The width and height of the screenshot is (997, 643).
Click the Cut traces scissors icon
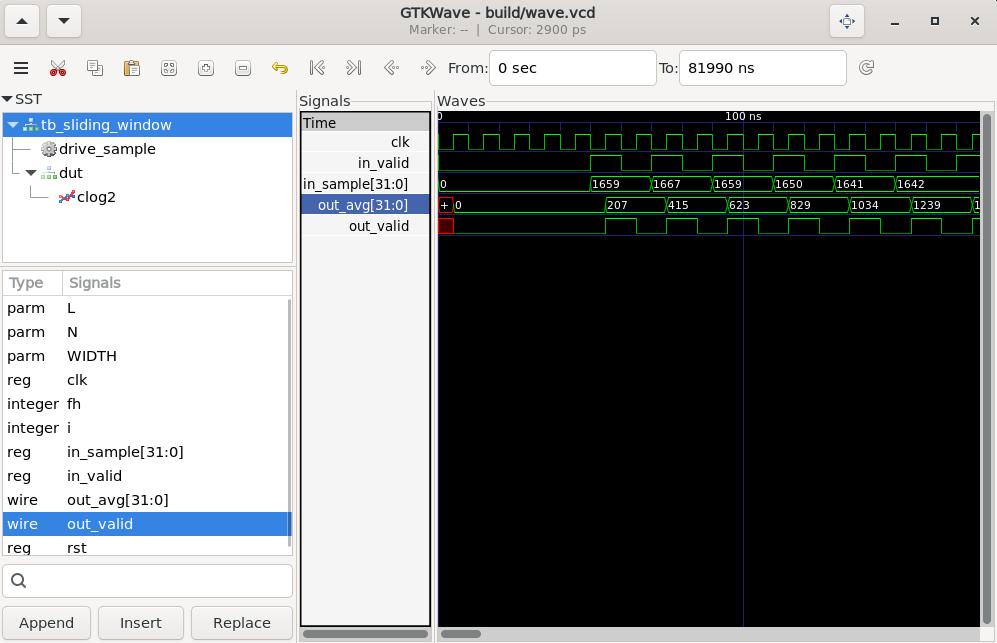click(58, 68)
